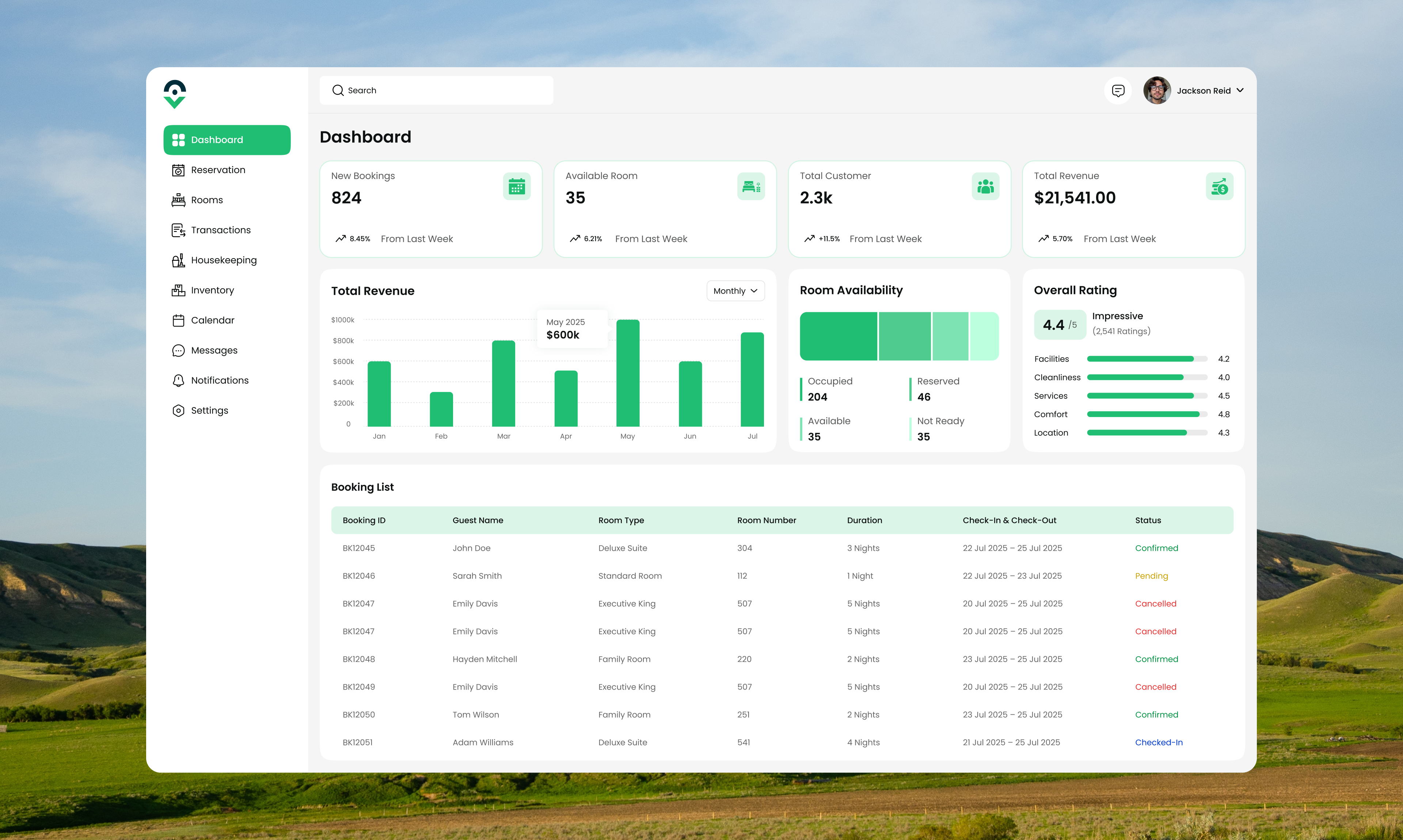The width and height of the screenshot is (1403, 840).
Task: Click the $21,541.00 revenue value
Action: coord(1075,198)
